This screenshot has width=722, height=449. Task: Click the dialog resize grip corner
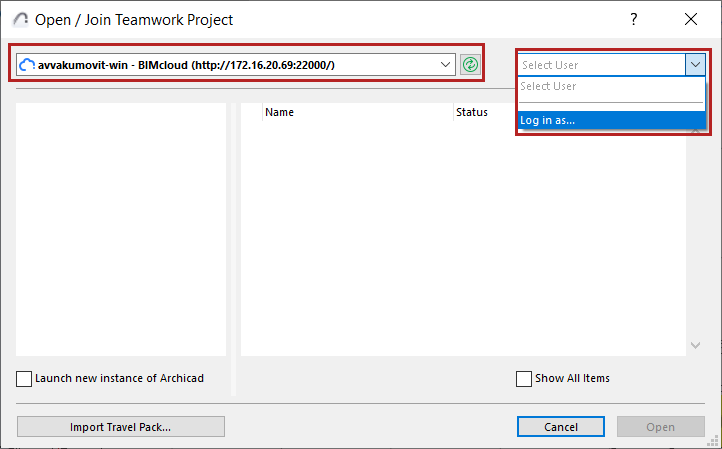[715, 442]
